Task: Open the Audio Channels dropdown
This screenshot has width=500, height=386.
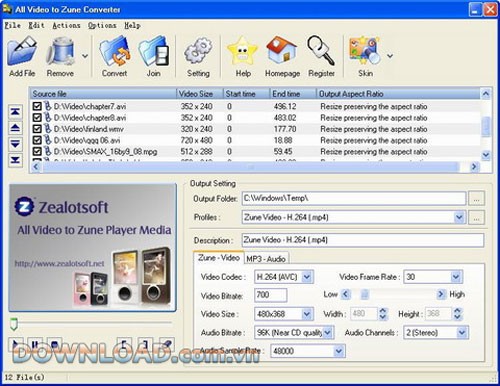Action: [x=462, y=332]
